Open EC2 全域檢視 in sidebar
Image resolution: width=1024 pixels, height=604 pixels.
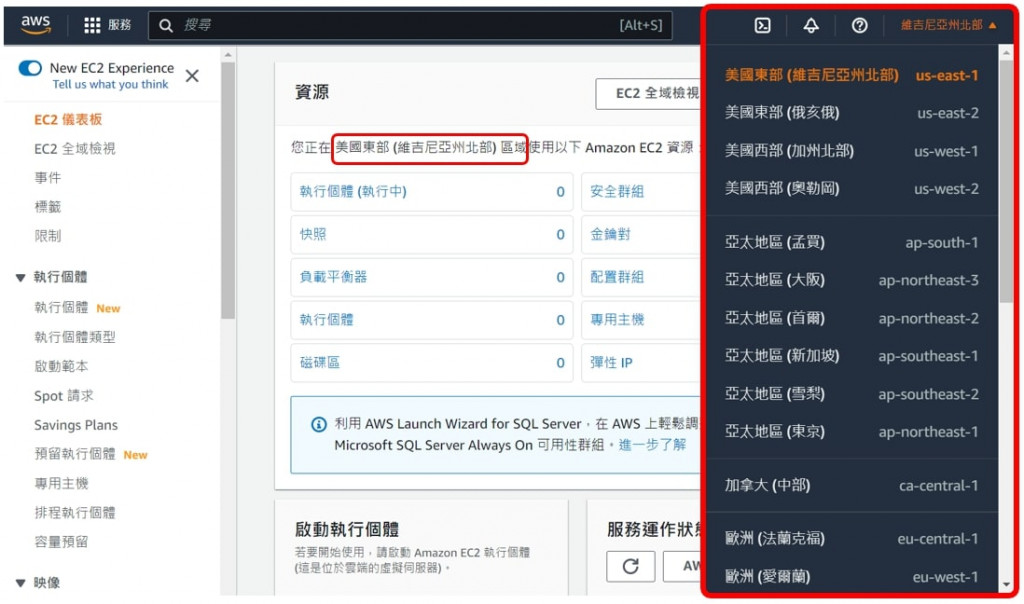[x=74, y=149]
